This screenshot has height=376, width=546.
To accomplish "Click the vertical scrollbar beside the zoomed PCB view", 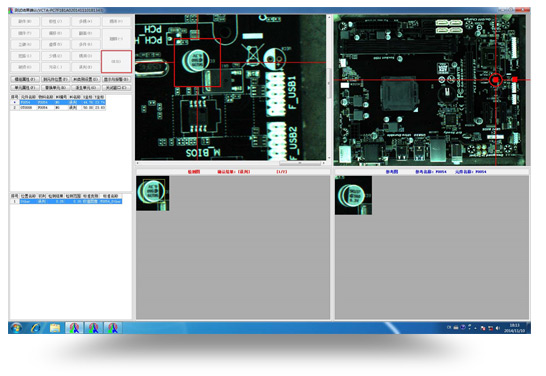I will (328, 87).
